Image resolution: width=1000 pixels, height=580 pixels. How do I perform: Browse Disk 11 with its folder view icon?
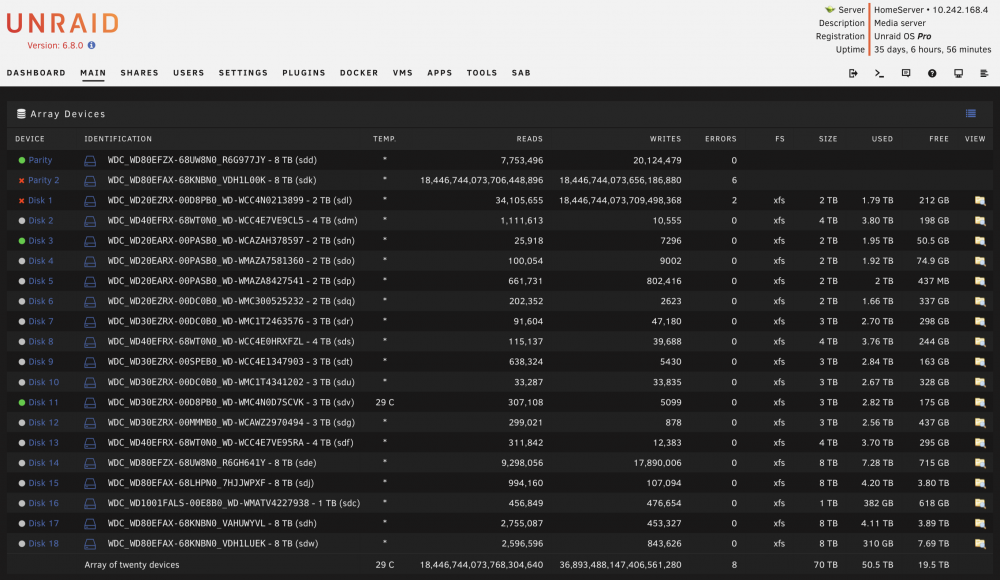980,403
